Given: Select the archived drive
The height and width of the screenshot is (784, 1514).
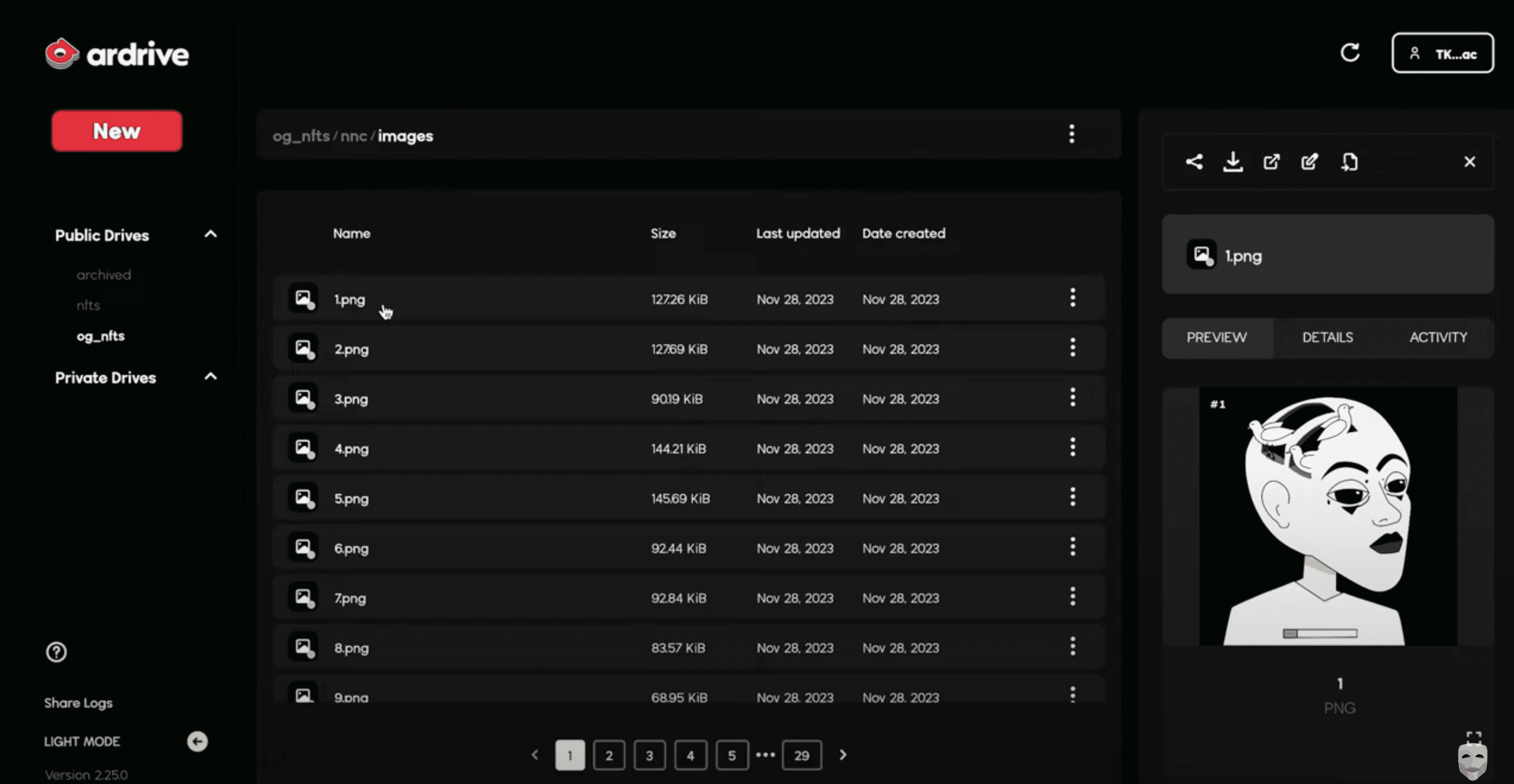Looking at the screenshot, I should click(104, 274).
